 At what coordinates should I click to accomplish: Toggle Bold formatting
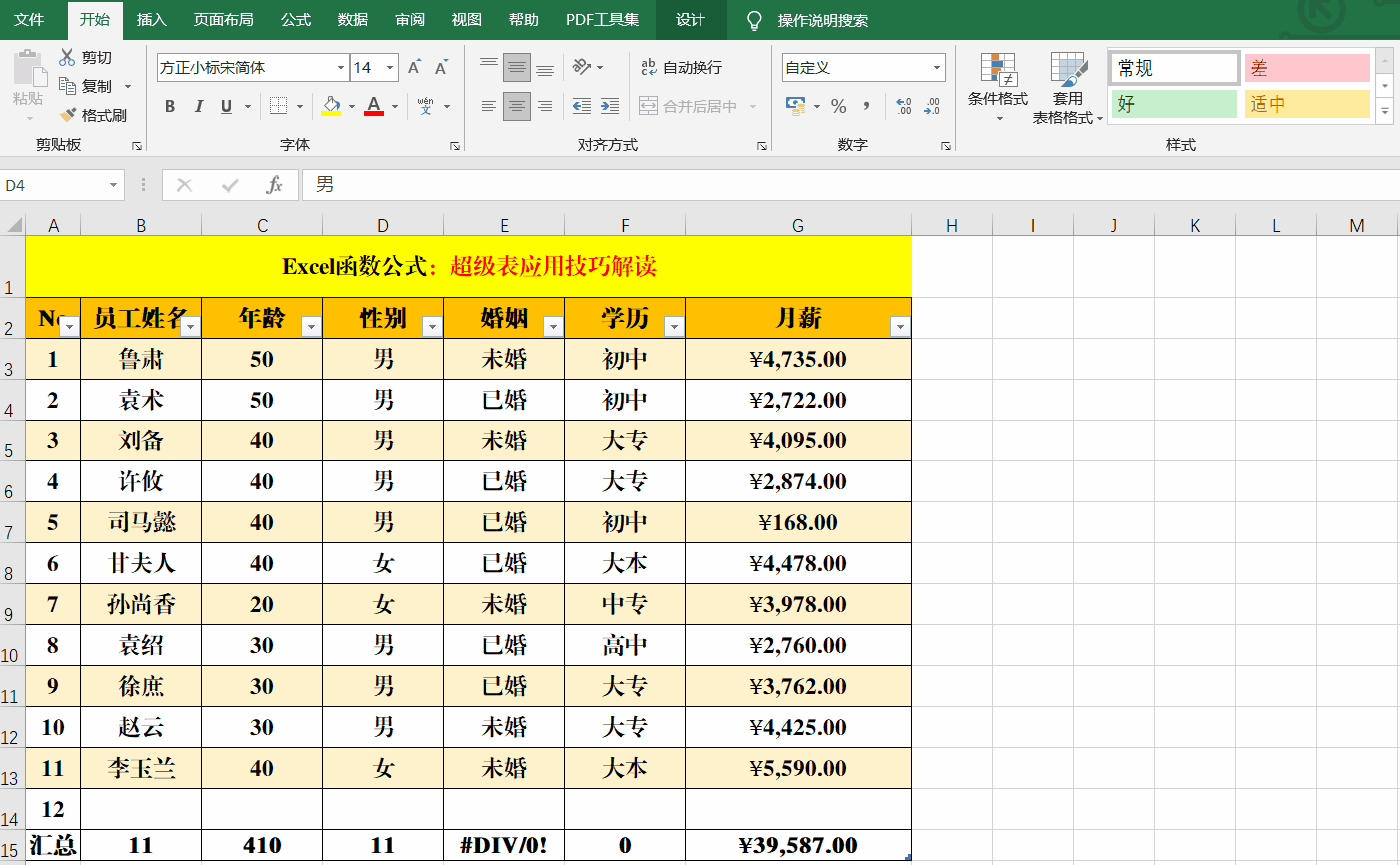[170, 106]
